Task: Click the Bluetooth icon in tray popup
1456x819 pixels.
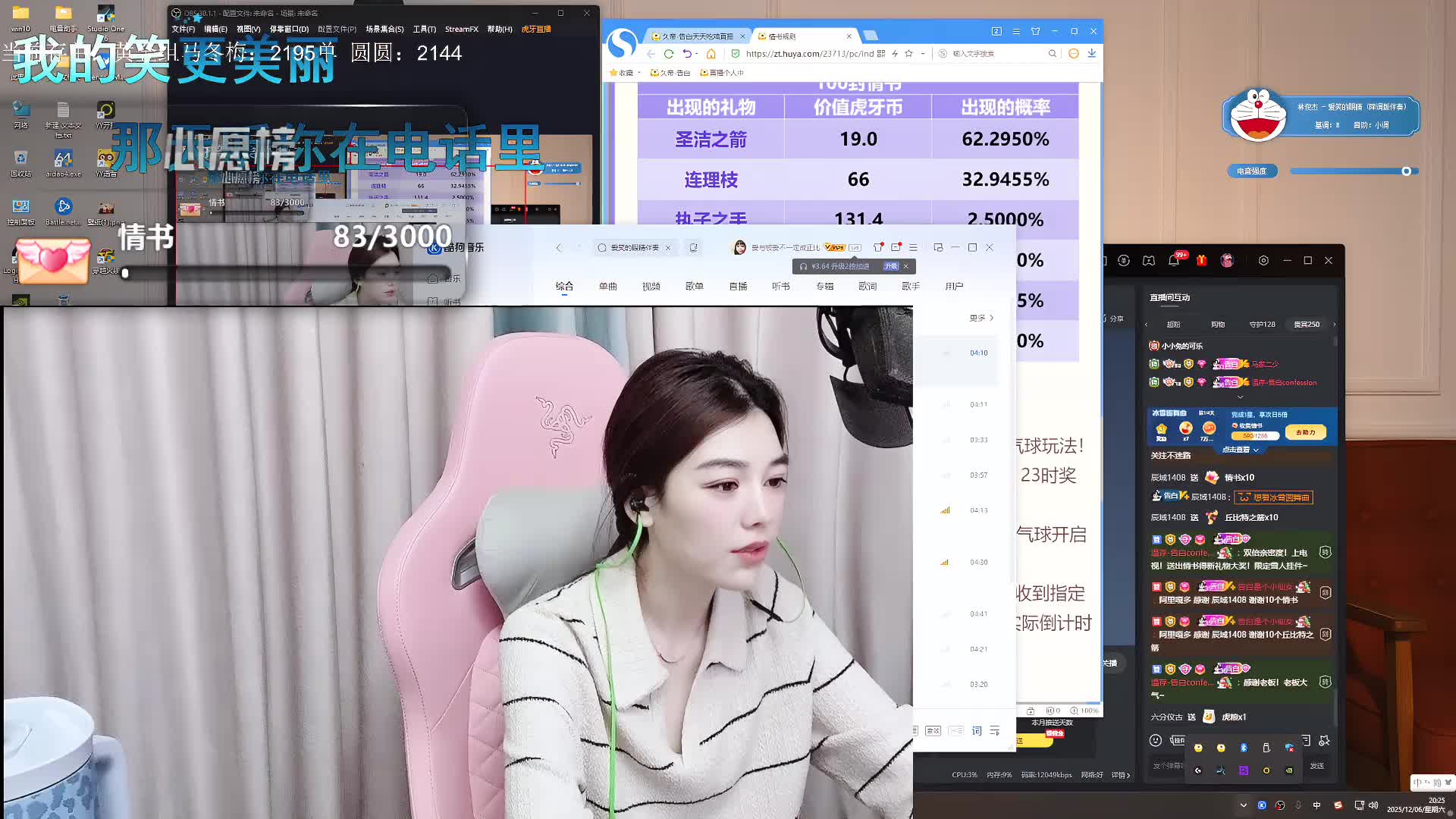Action: [x=1244, y=748]
